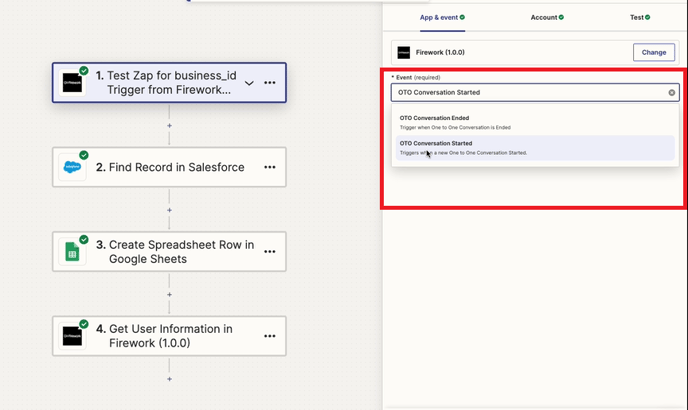The height and width of the screenshot is (410, 688).
Task: Add a step between steps 2 and 3
Action: click(169, 210)
